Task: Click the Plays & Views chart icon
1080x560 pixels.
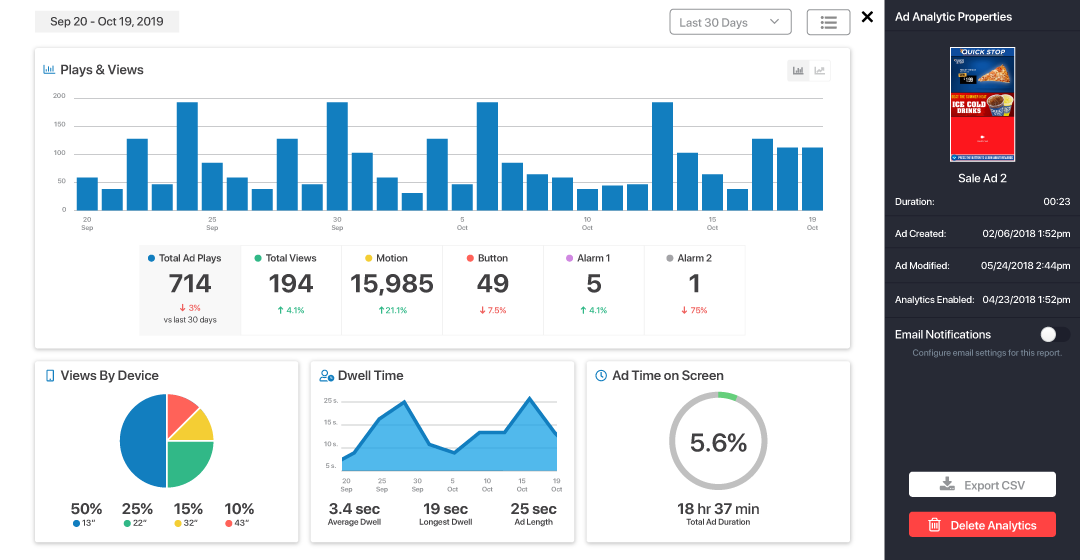Action: coord(48,70)
